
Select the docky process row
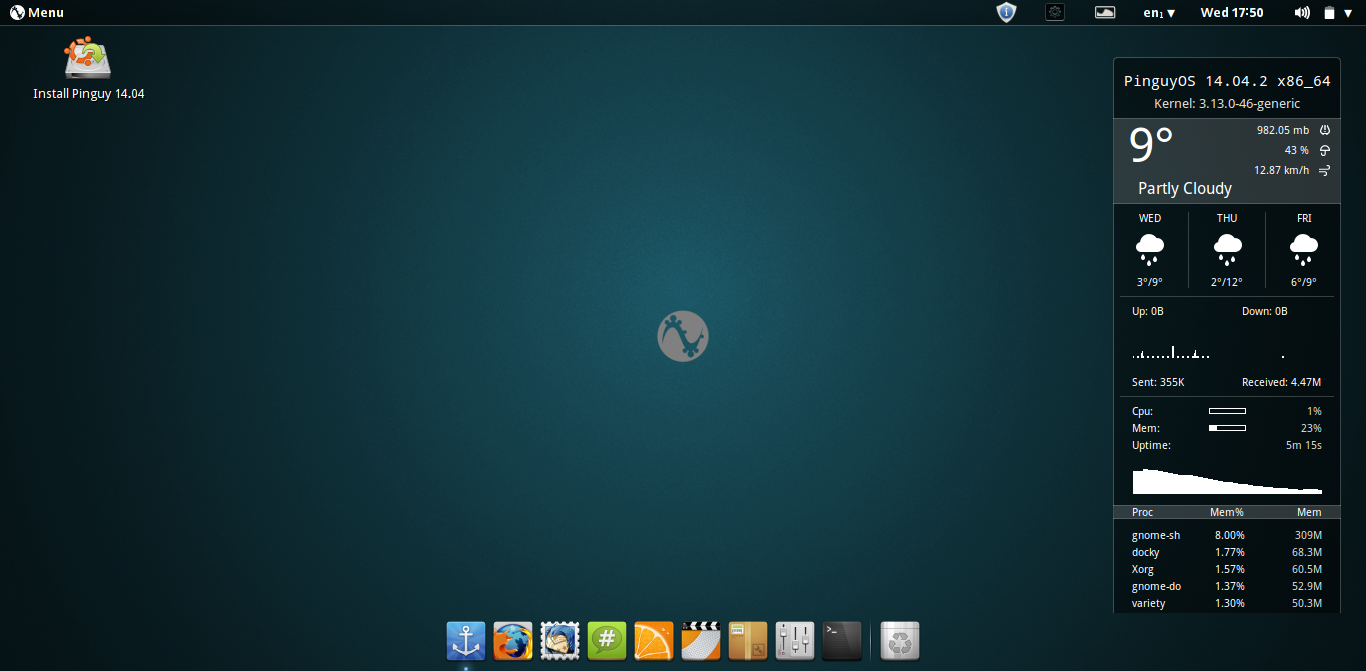[x=1227, y=552]
